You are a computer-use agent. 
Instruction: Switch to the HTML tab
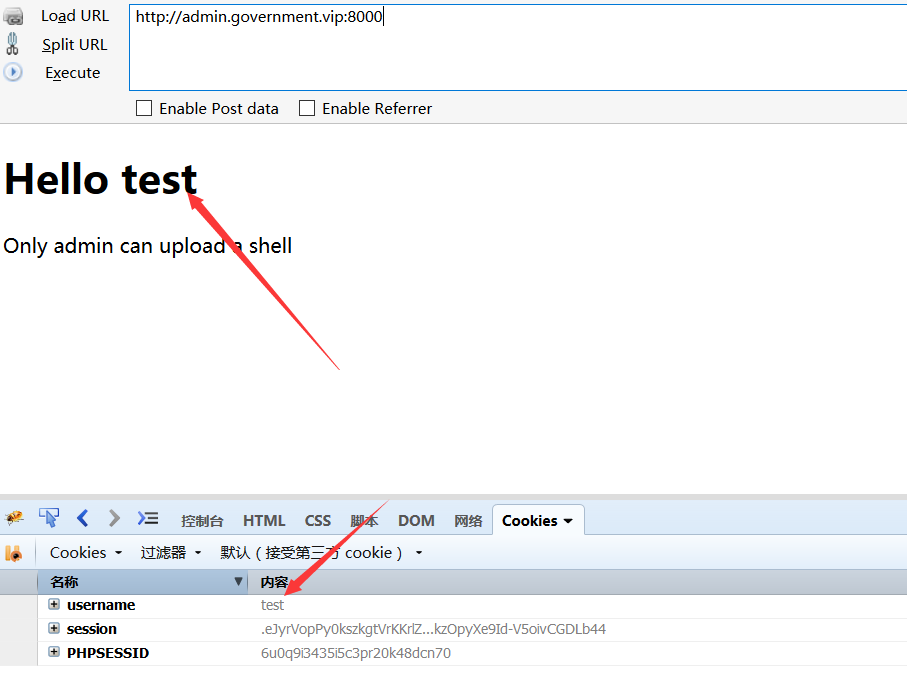pyautogui.click(x=264, y=521)
